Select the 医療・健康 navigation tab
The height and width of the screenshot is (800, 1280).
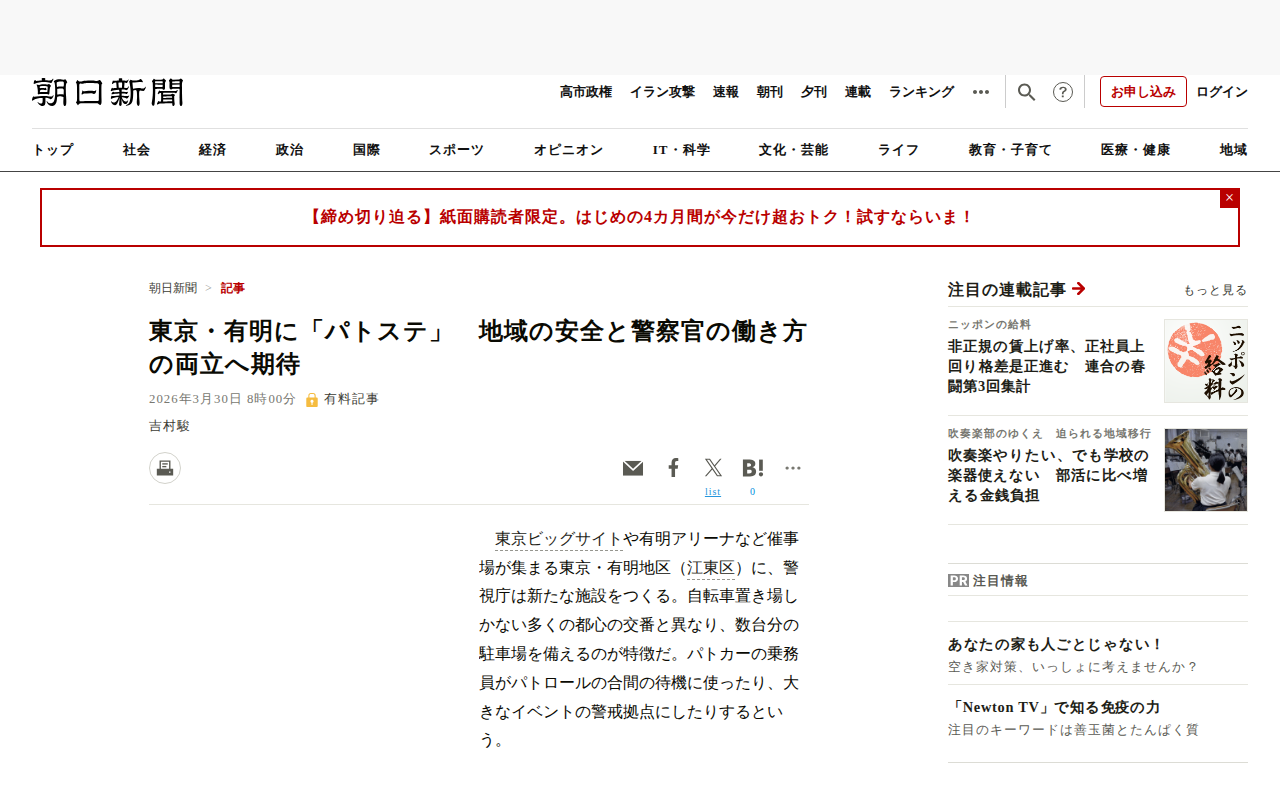[x=1135, y=150]
